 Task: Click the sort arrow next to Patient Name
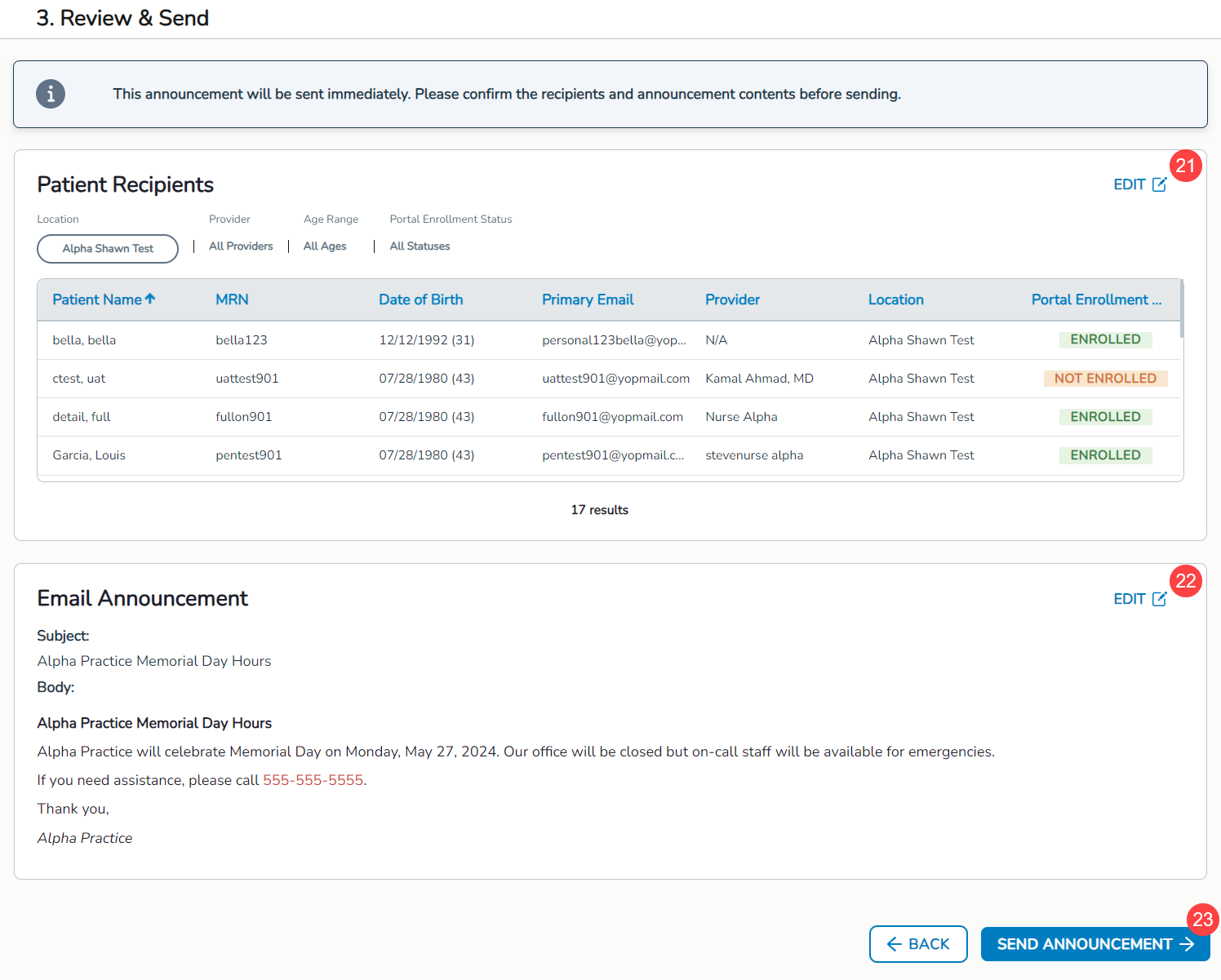[150, 299]
